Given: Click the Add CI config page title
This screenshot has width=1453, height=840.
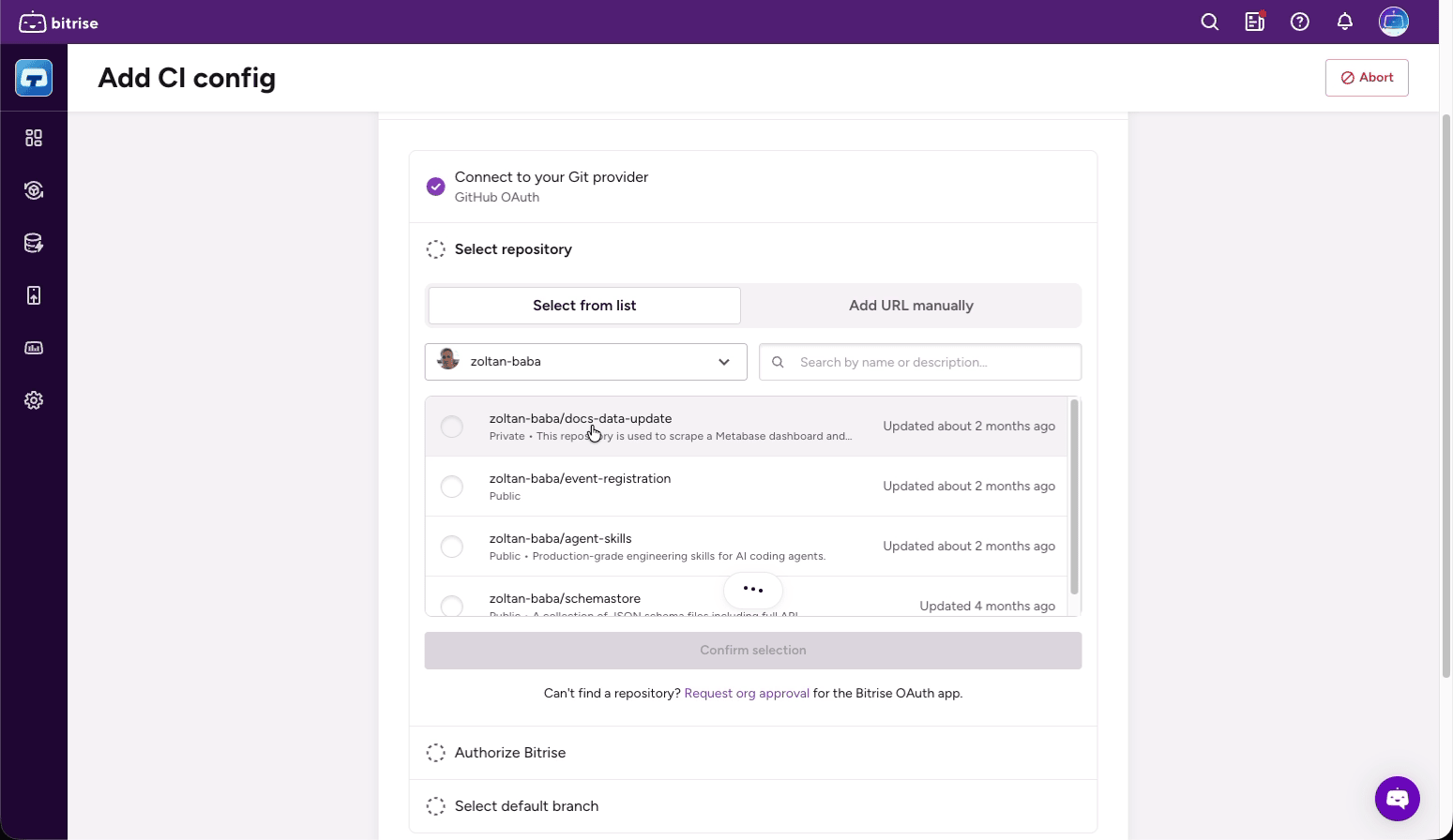Looking at the screenshot, I should point(187,78).
